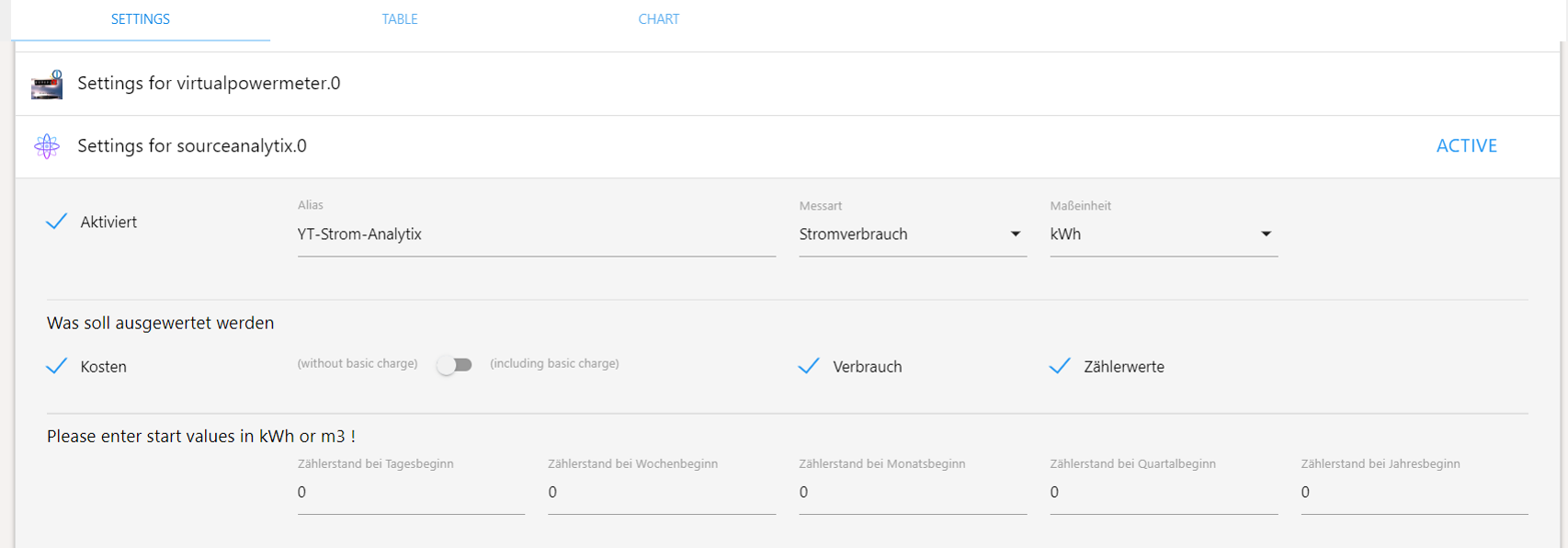Open the CHART tab

coord(659,19)
